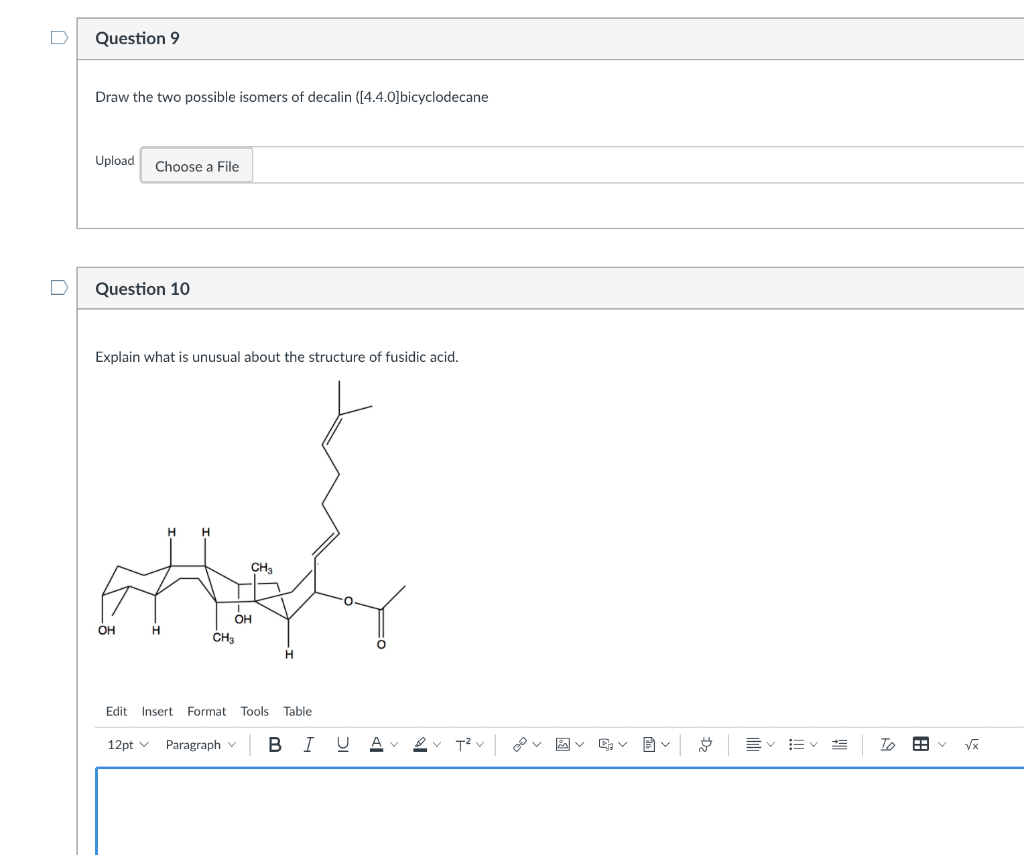Image resolution: width=1024 pixels, height=855 pixels.
Task: Open the external apps plugin tool
Action: point(705,743)
